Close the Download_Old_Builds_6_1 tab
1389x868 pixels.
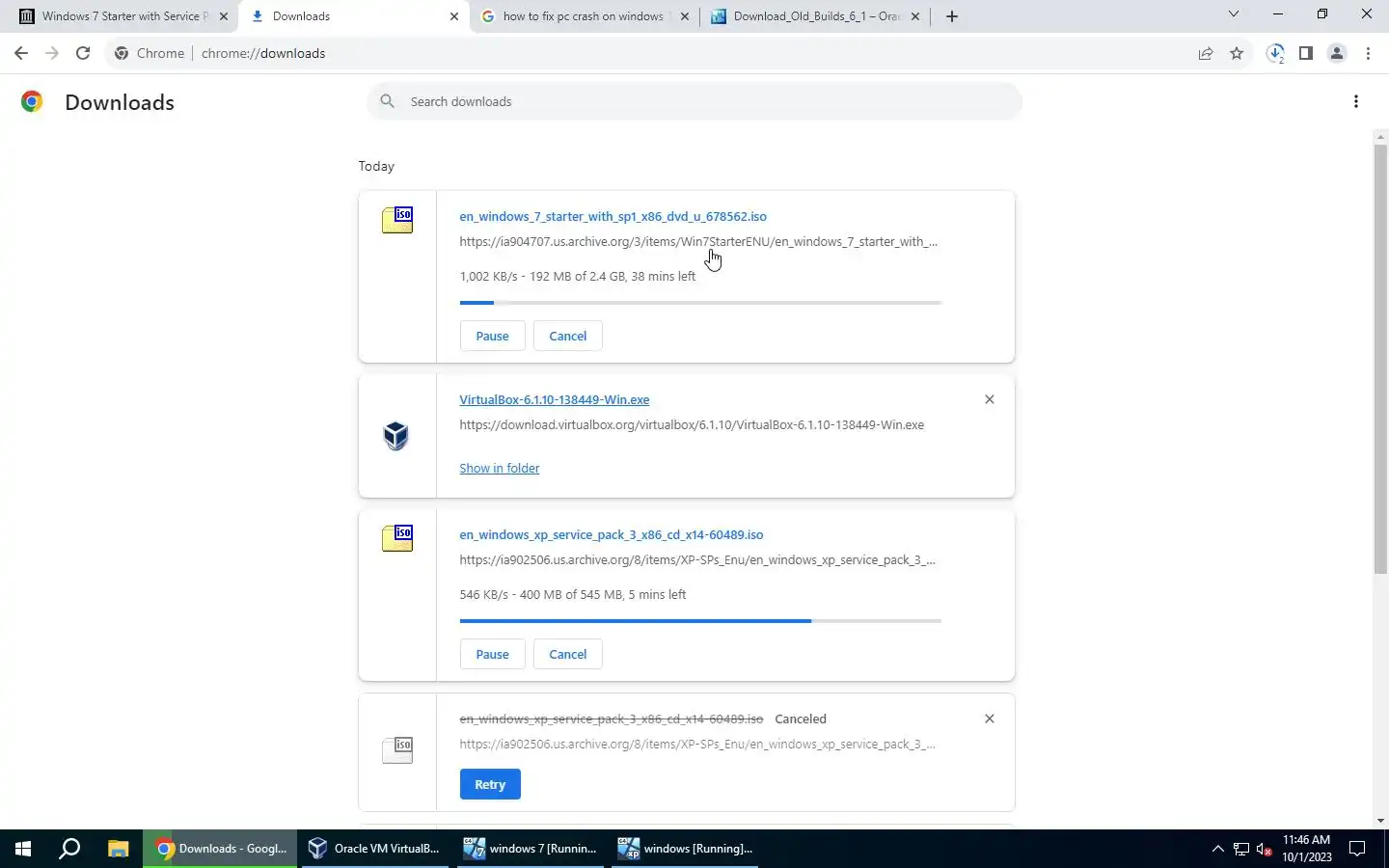point(915,16)
